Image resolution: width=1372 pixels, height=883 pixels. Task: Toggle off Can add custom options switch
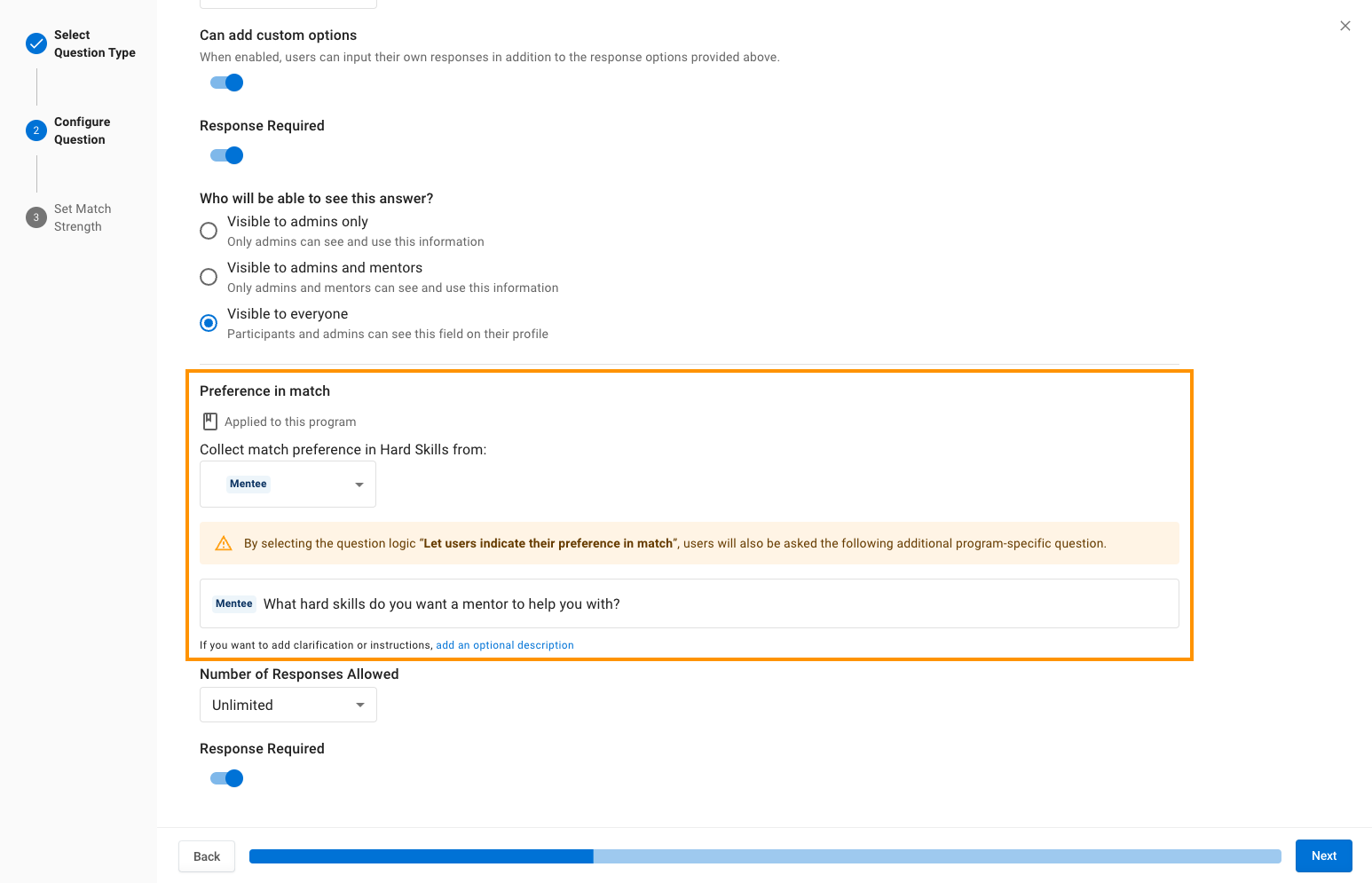click(226, 83)
